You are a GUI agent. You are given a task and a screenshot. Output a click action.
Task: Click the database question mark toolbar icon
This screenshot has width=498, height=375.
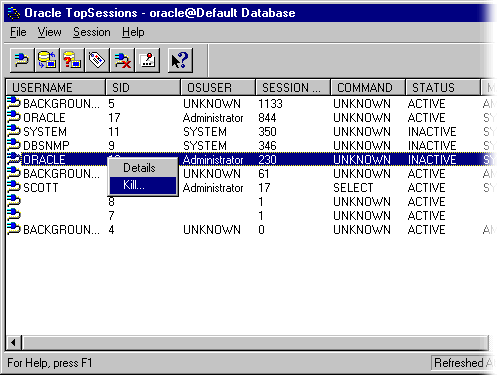[72, 60]
